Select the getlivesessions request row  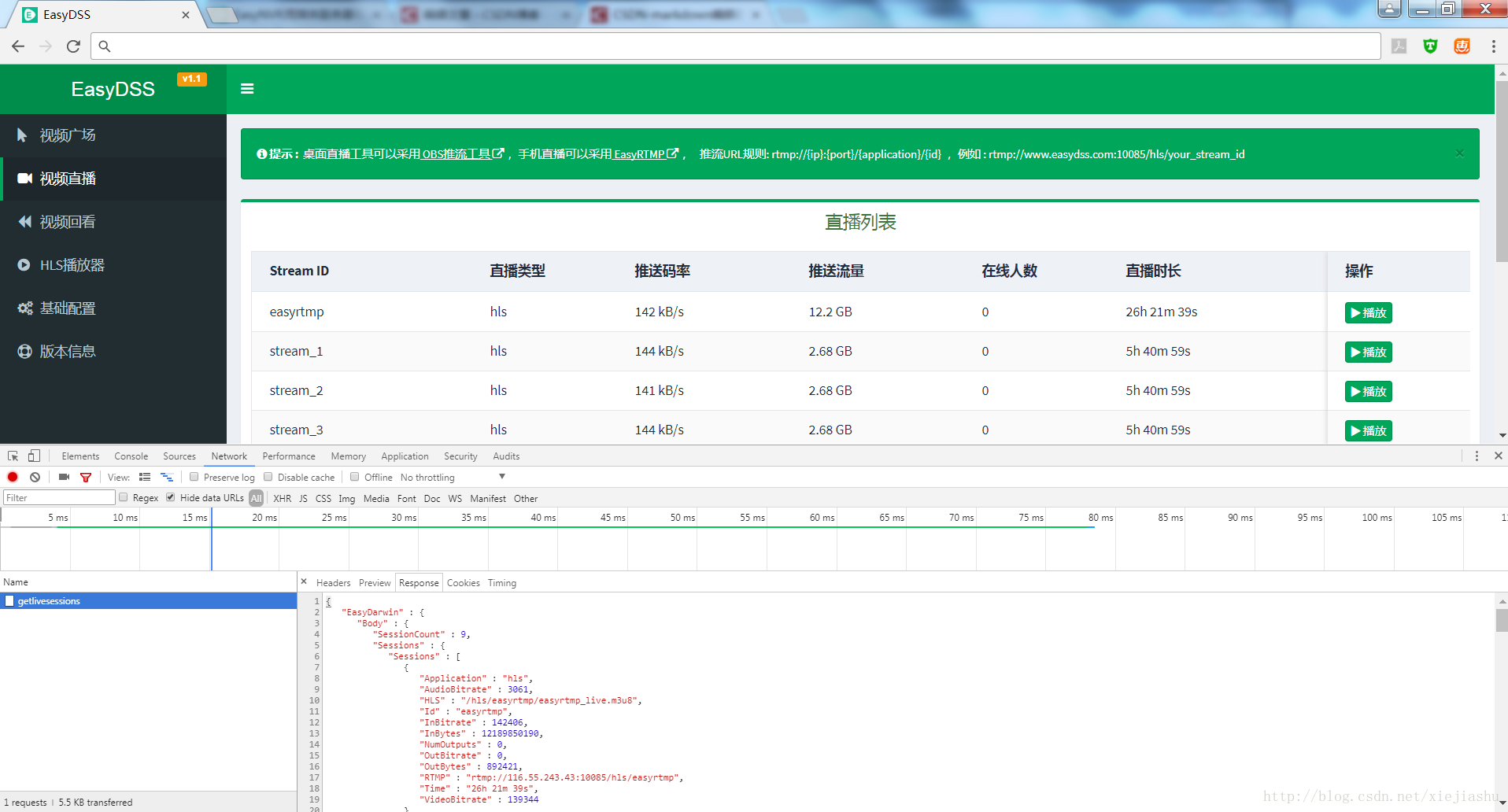pos(148,601)
